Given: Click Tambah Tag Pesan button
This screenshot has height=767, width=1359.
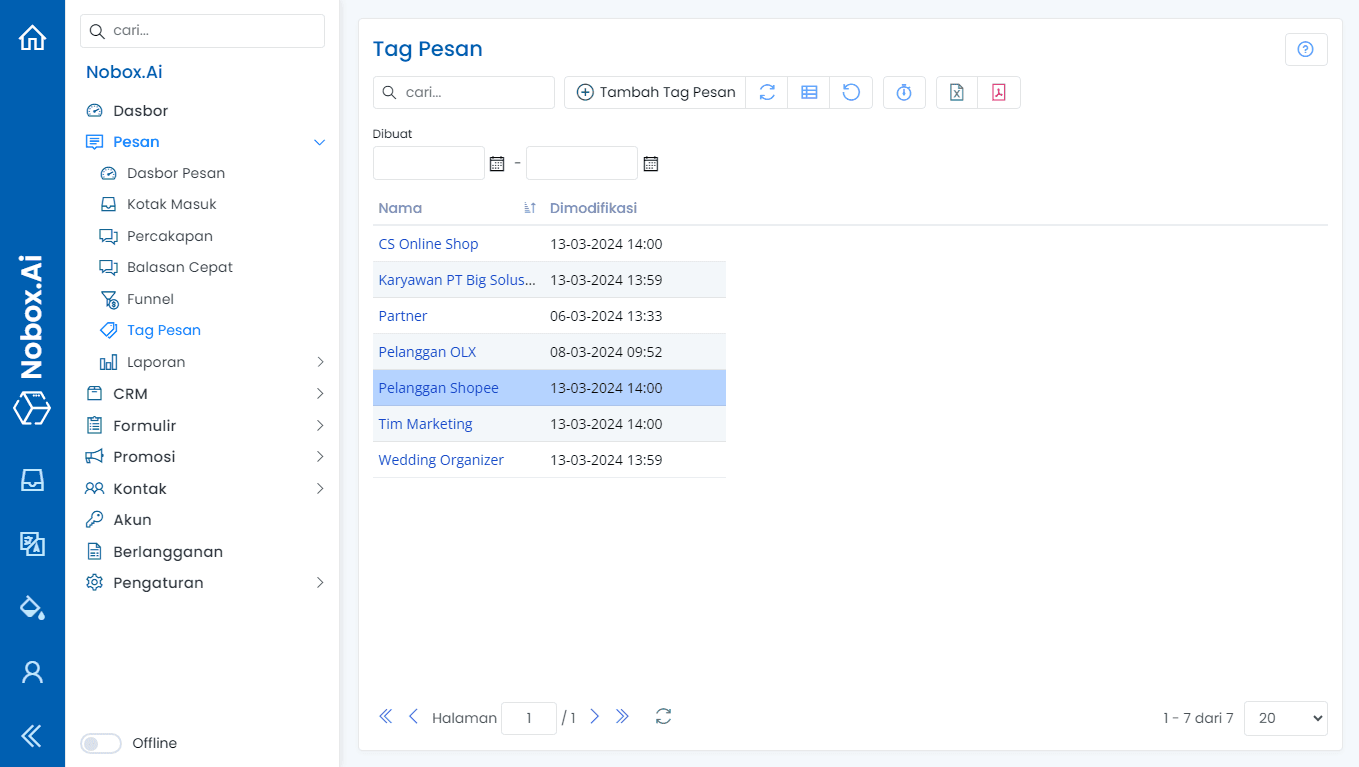Looking at the screenshot, I should pyautogui.click(x=655, y=93).
